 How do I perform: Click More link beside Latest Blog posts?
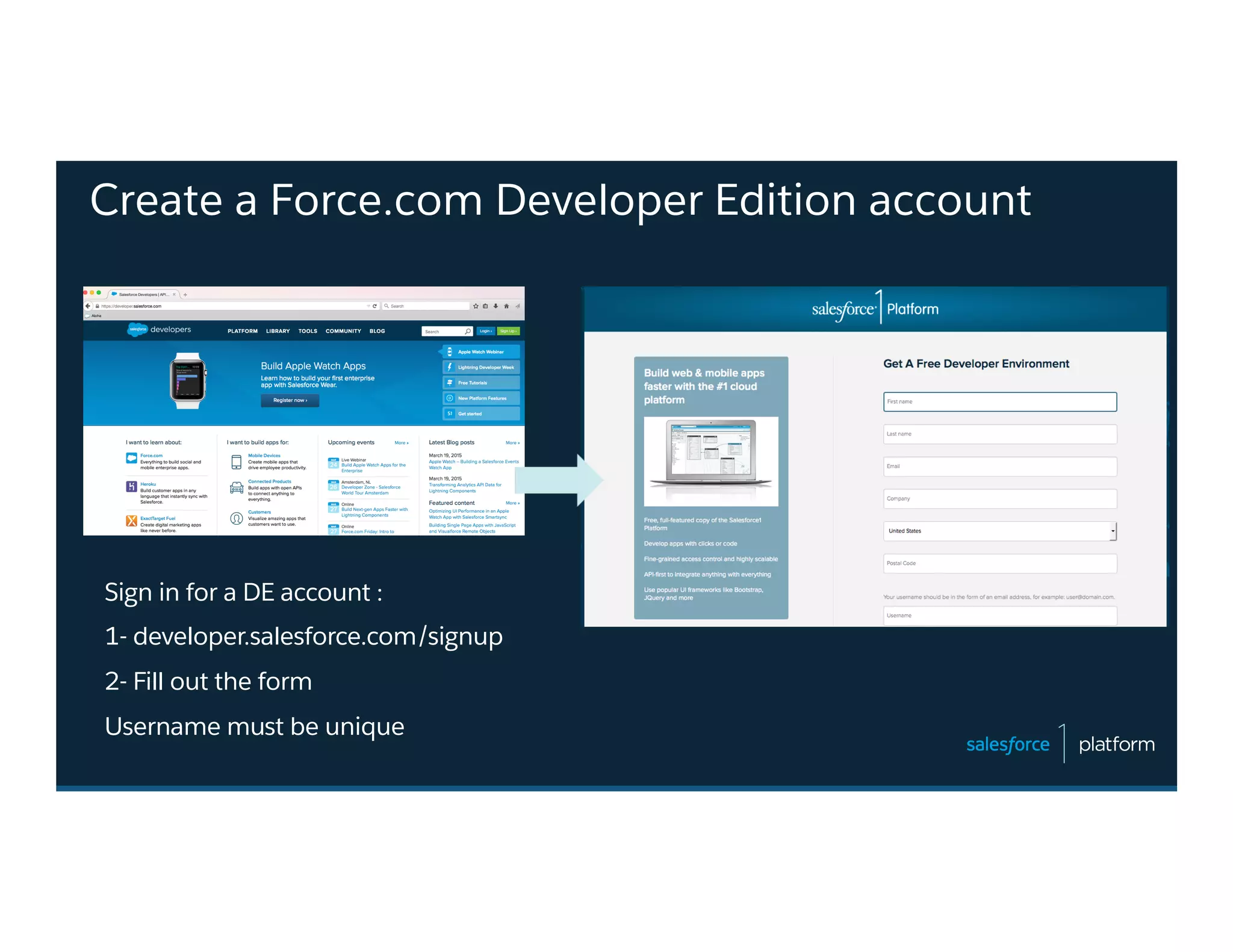[x=513, y=443]
